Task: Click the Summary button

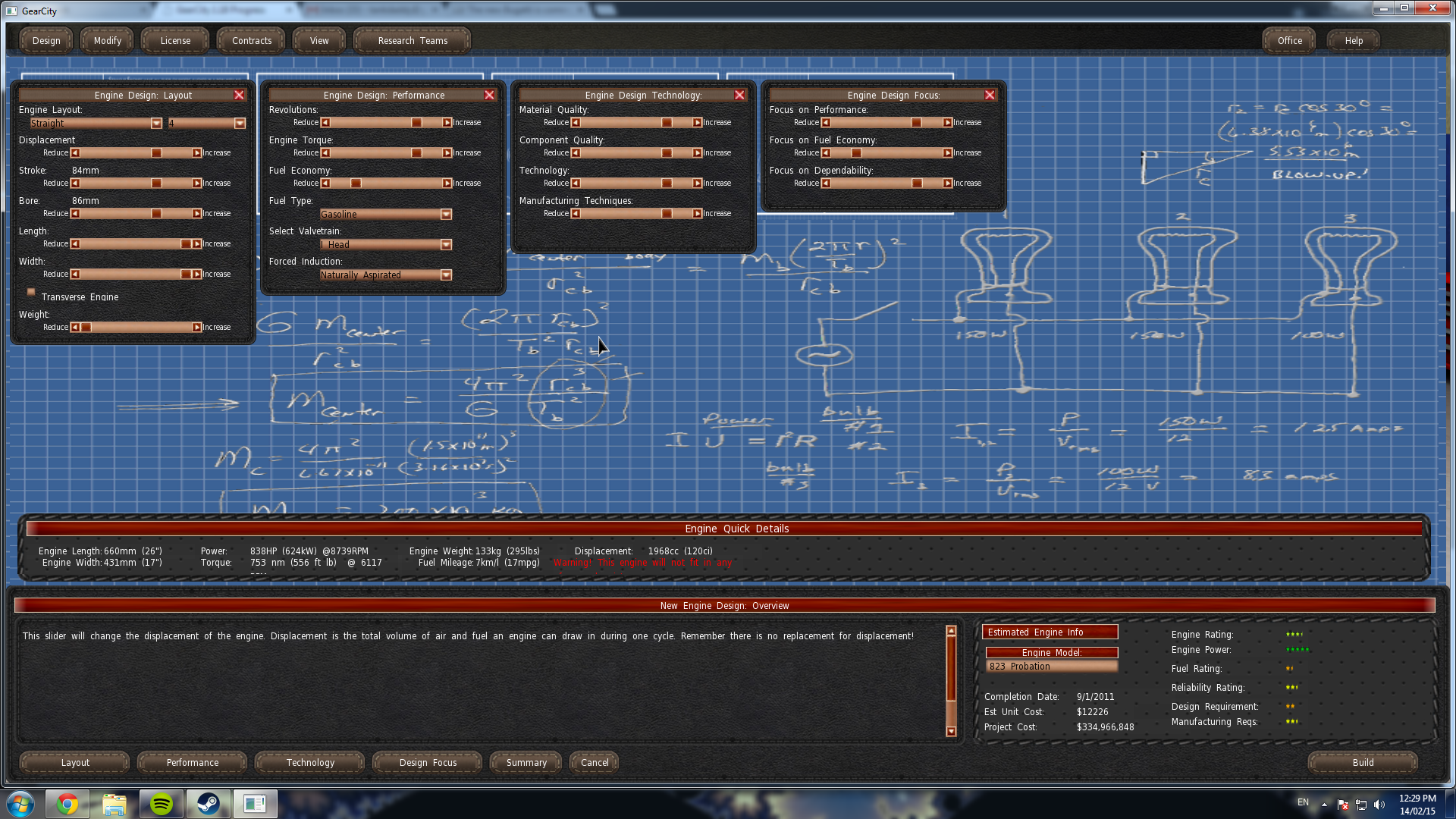Action: pos(526,763)
